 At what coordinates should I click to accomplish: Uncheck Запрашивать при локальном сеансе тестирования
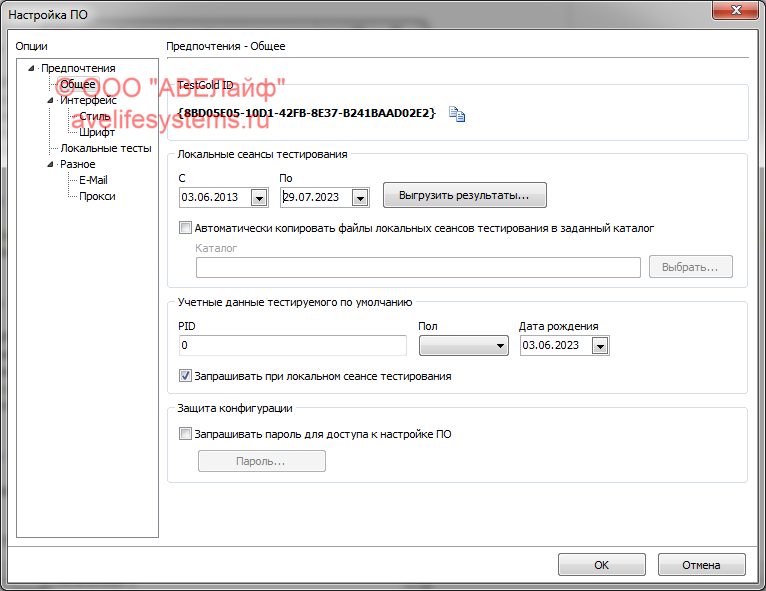(184, 377)
